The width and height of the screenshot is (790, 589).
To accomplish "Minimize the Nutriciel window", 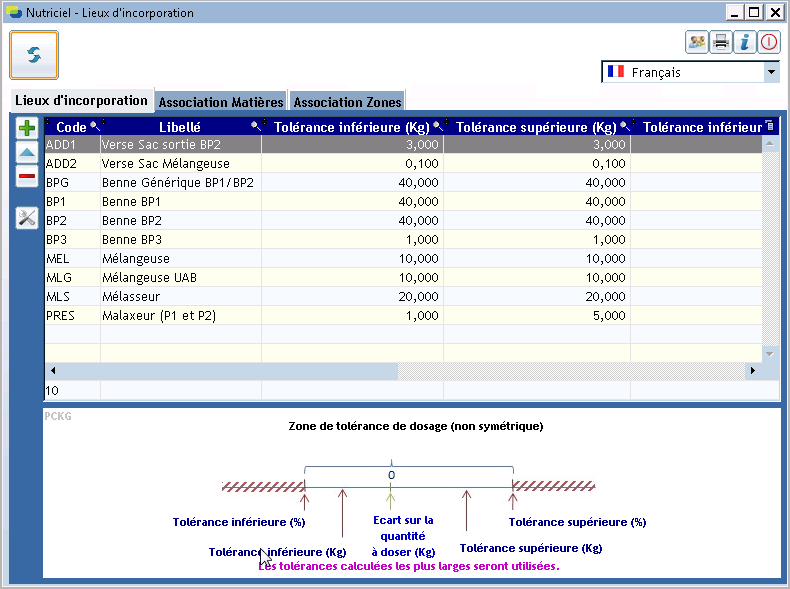I will pyautogui.click(x=734, y=12).
